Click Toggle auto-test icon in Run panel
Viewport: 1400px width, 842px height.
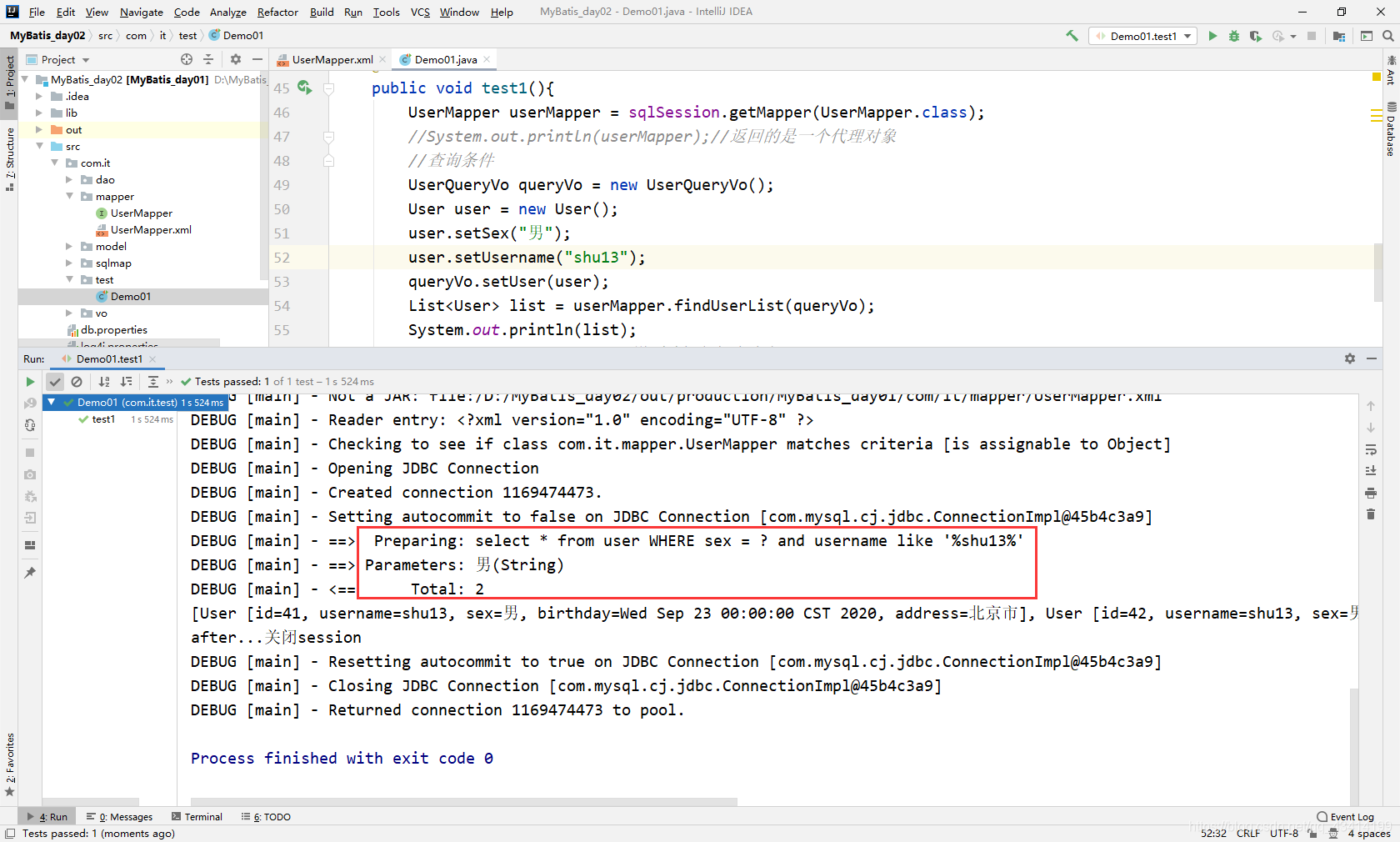30,424
